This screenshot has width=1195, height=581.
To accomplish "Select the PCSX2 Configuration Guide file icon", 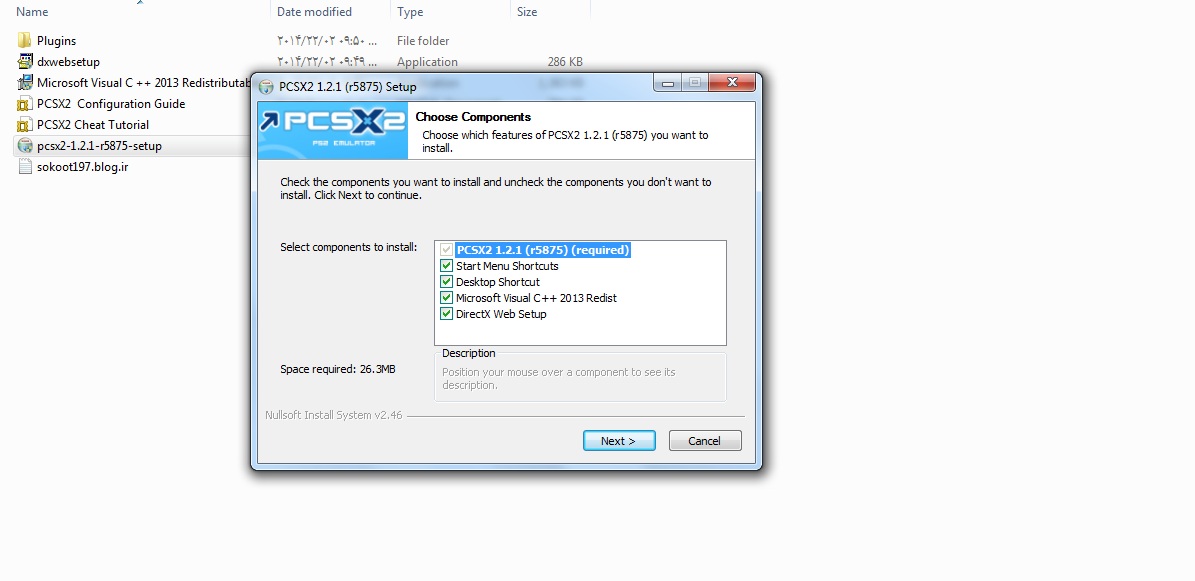I will click(x=24, y=104).
